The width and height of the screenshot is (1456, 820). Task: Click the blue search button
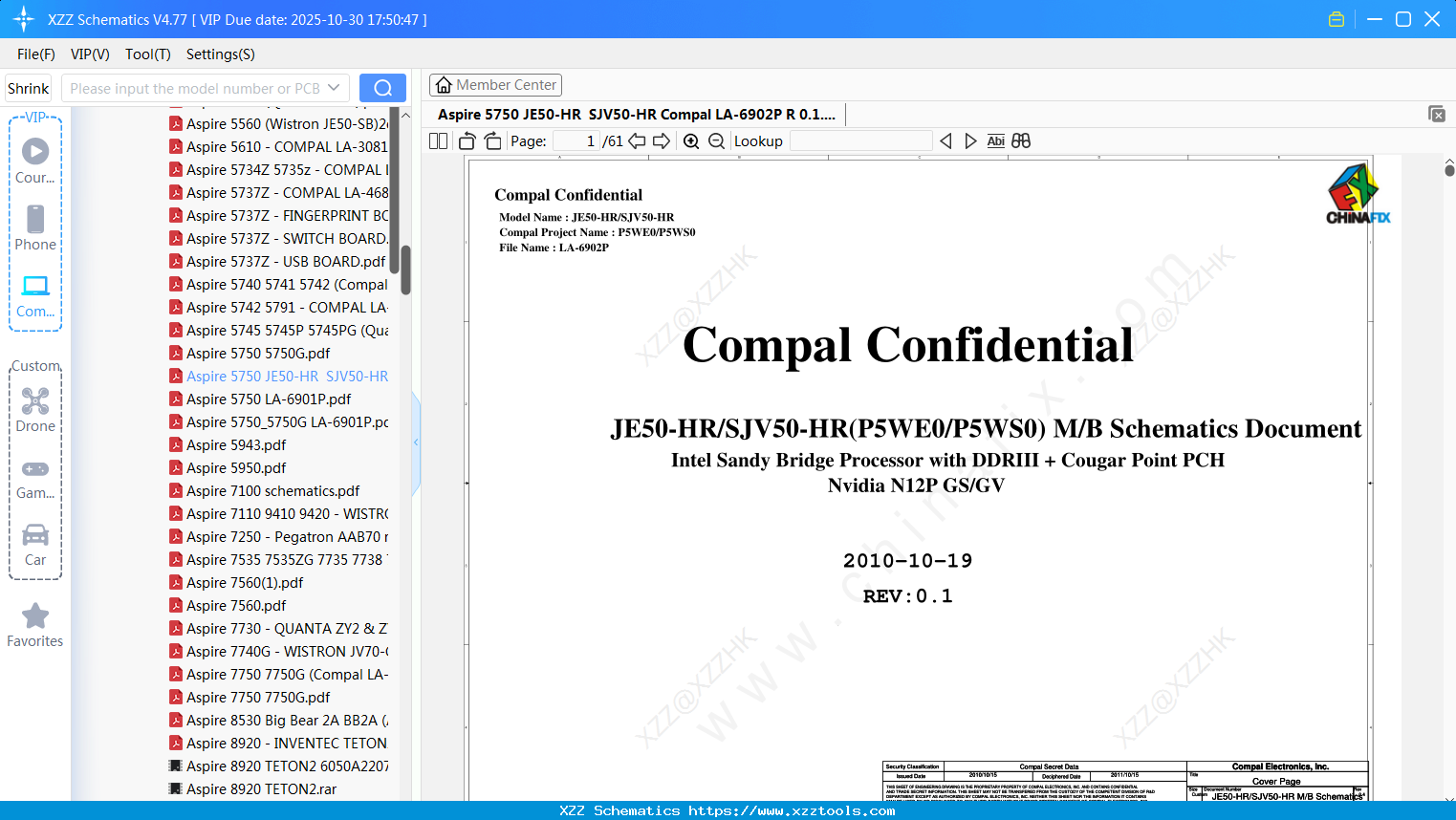[x=382, y=88]
